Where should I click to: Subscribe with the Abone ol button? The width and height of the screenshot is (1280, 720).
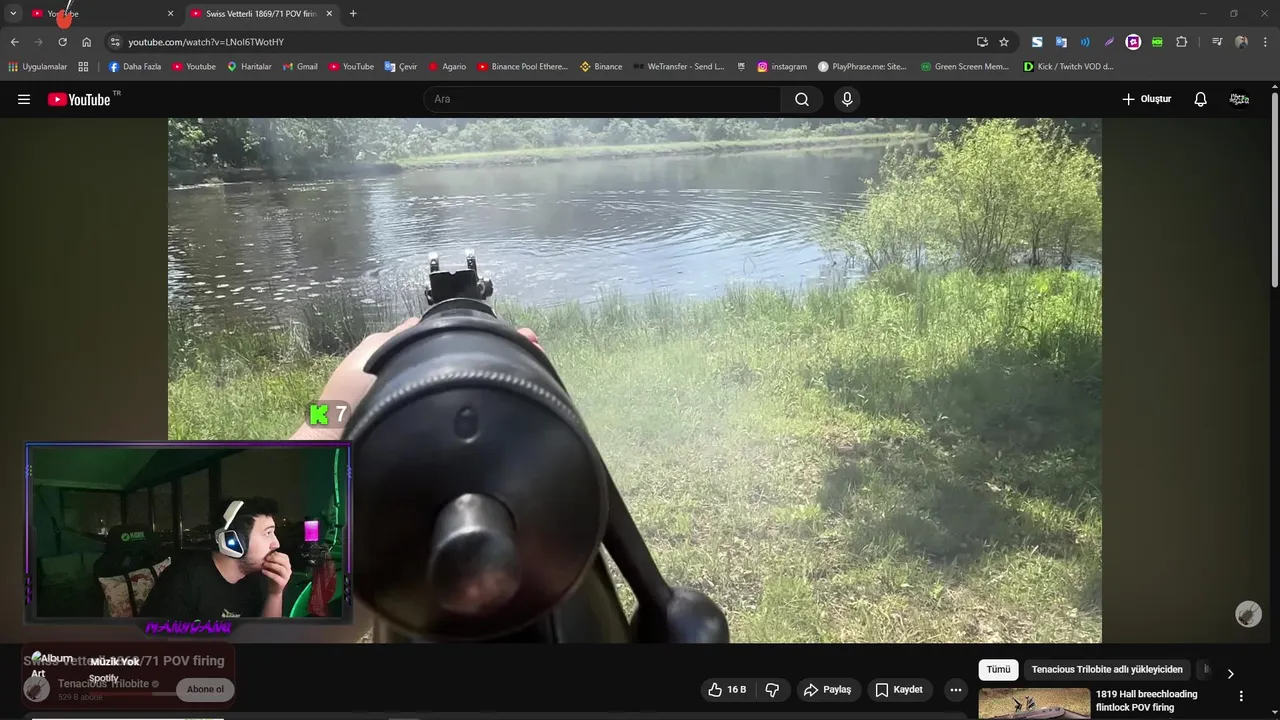[x=205, y=689]
